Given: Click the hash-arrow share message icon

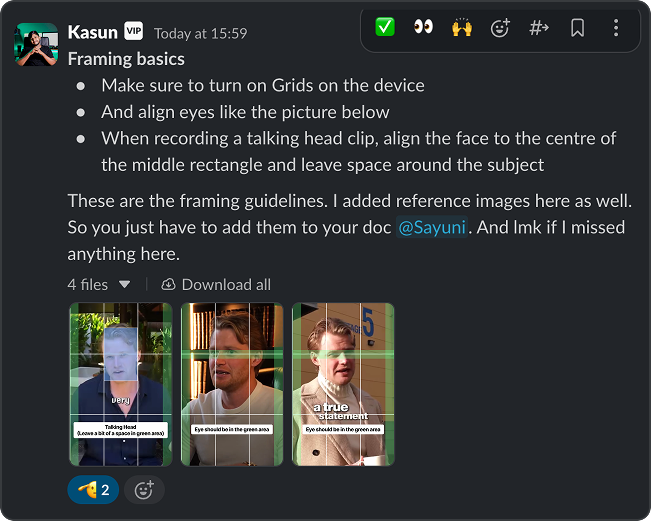Looking at the screenshot, I should click(539, 28).
